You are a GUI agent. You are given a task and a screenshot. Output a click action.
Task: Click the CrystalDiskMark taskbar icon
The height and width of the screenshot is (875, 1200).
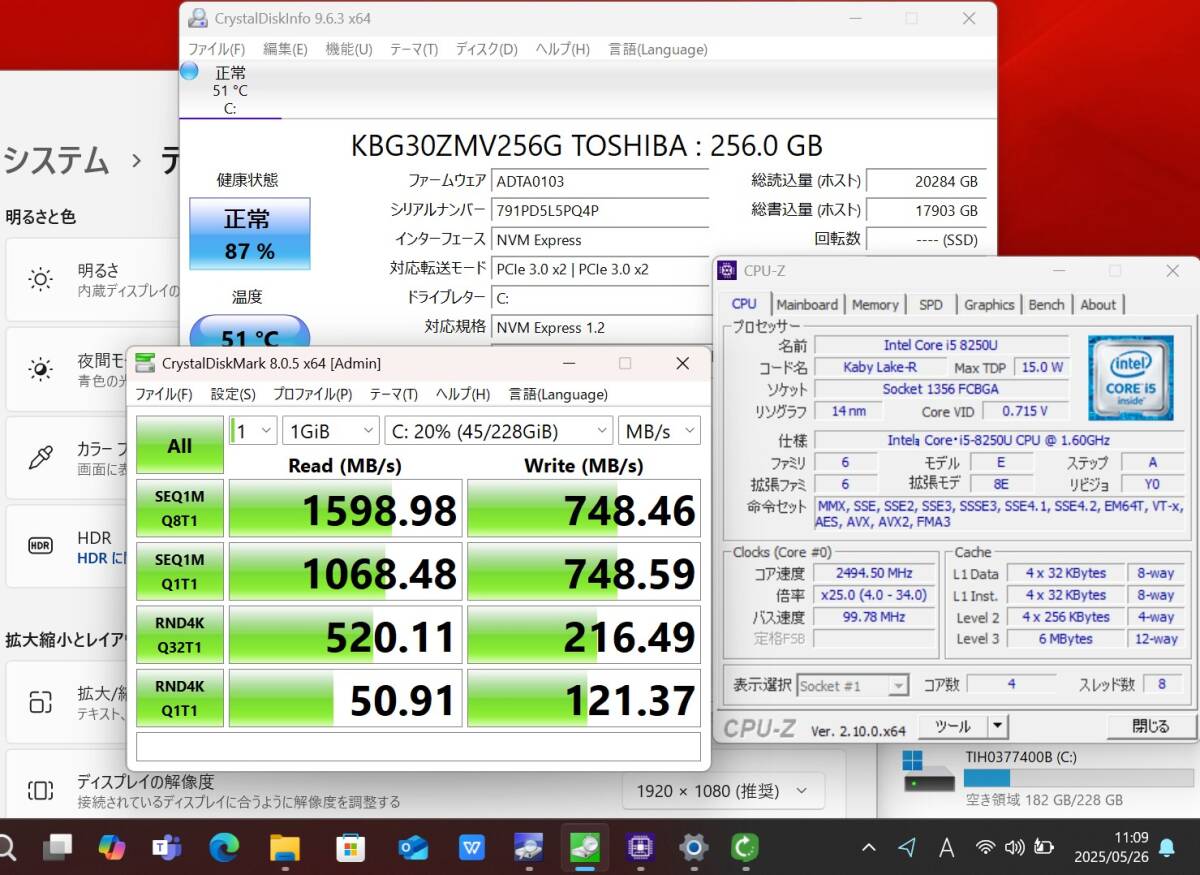[584, 848]
